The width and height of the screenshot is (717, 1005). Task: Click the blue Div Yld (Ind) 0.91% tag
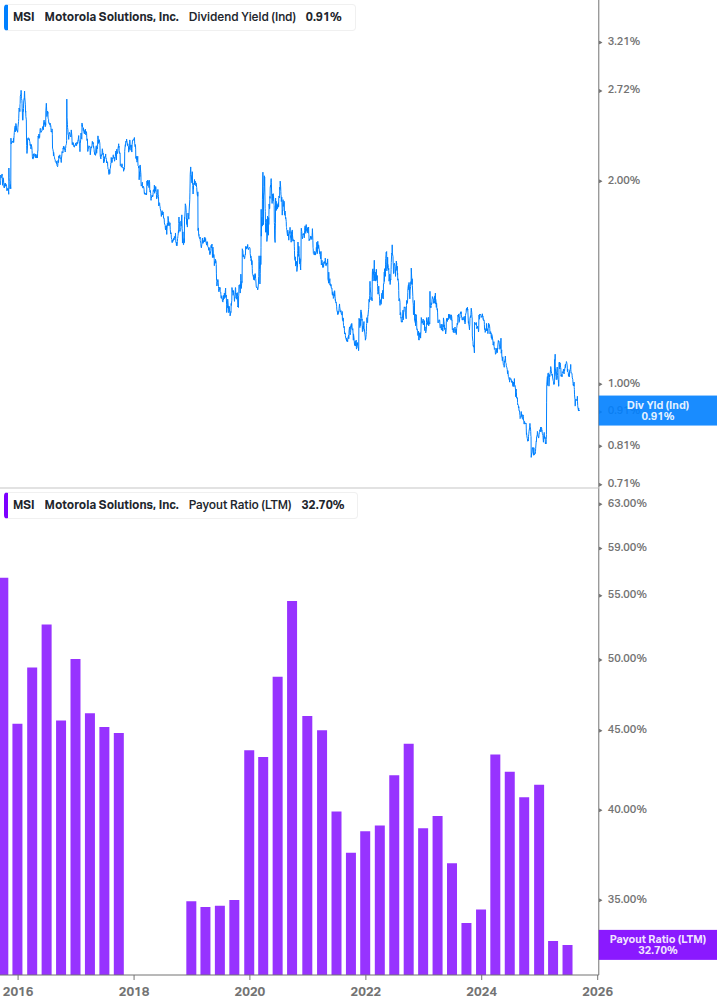(x=657, y=411)
